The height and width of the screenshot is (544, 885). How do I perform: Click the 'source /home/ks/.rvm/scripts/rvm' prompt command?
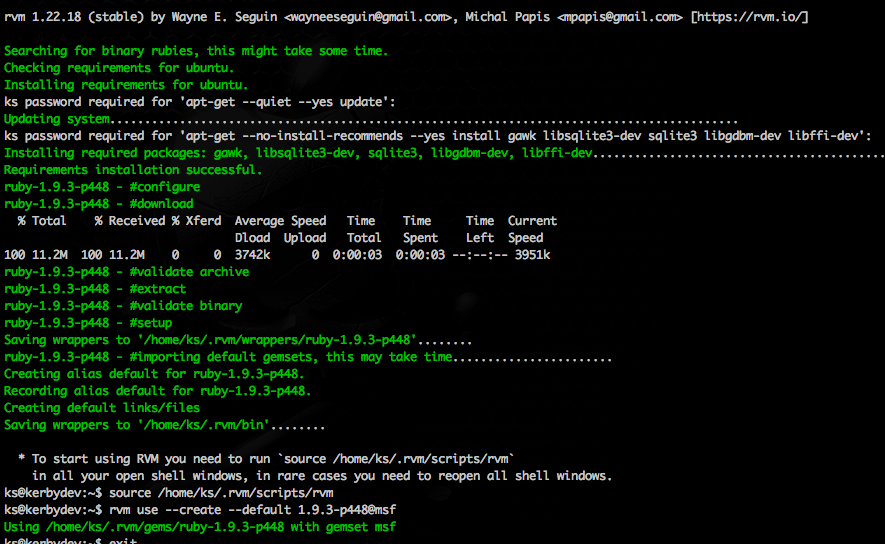click(221, 493)
